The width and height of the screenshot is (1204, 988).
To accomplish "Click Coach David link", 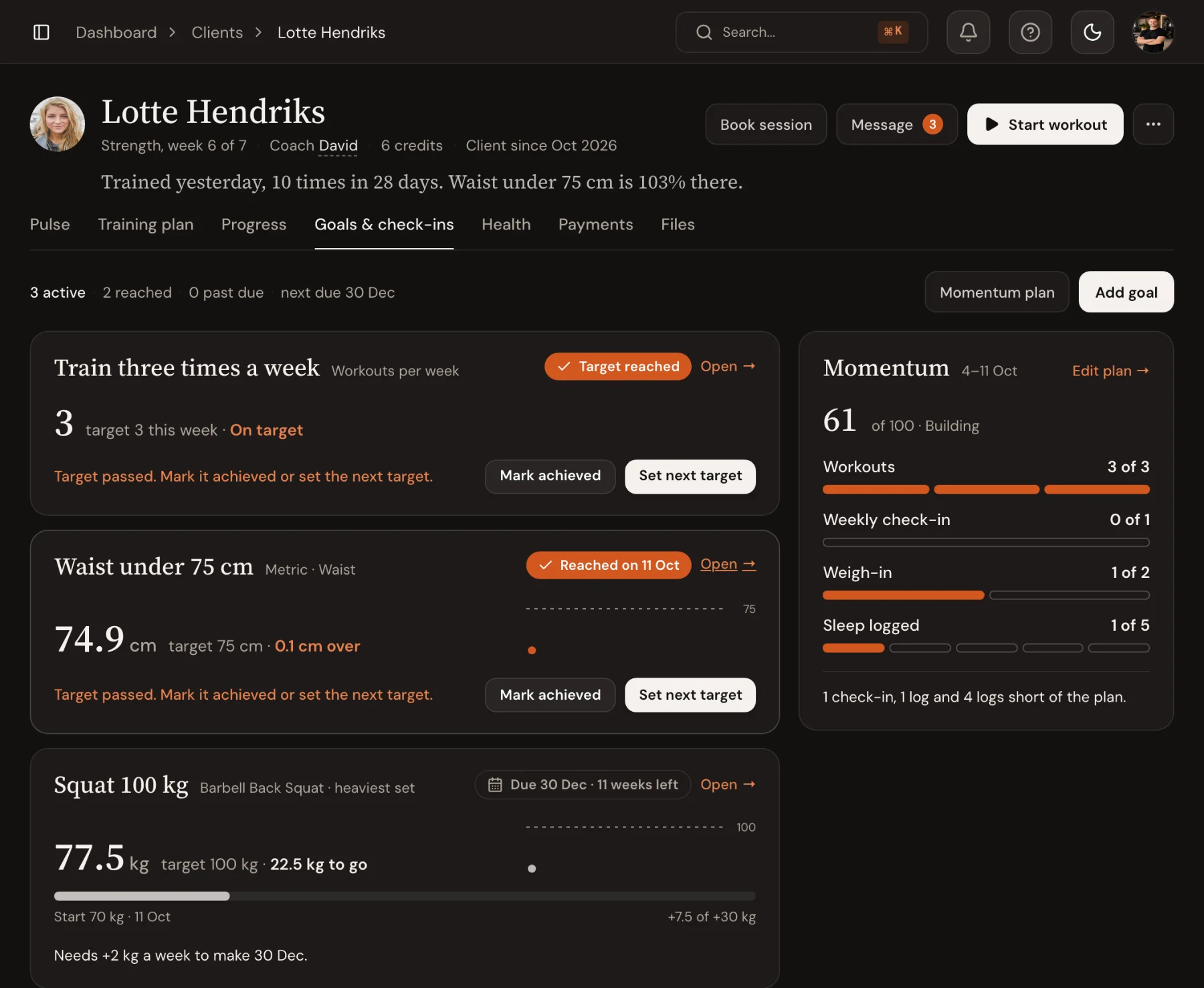I will coord(338,146).
